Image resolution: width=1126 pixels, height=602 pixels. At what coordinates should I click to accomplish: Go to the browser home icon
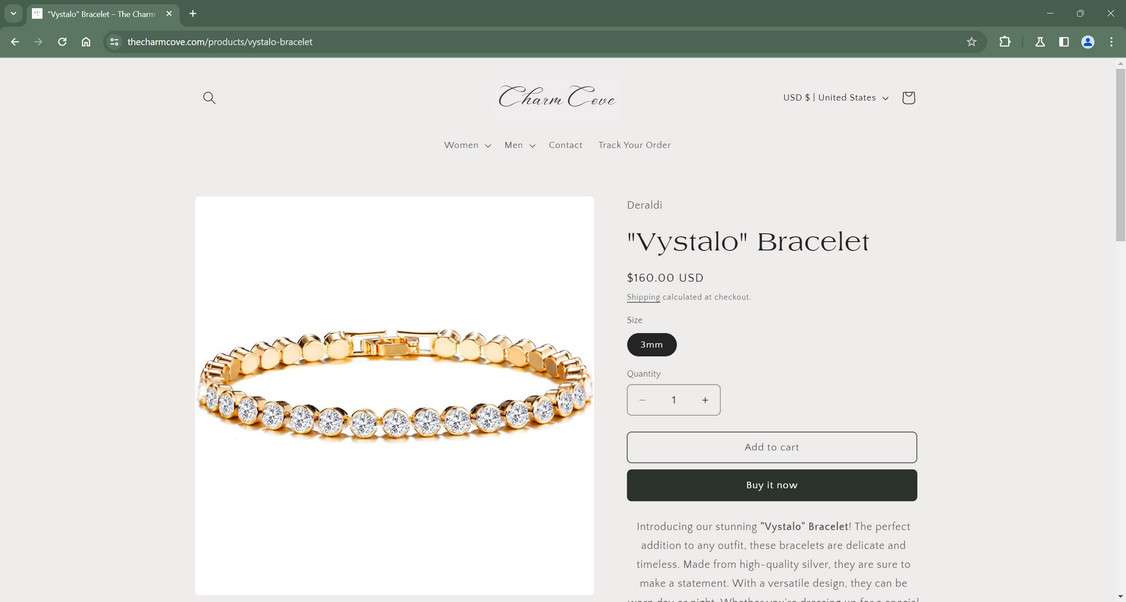(86, 42)
